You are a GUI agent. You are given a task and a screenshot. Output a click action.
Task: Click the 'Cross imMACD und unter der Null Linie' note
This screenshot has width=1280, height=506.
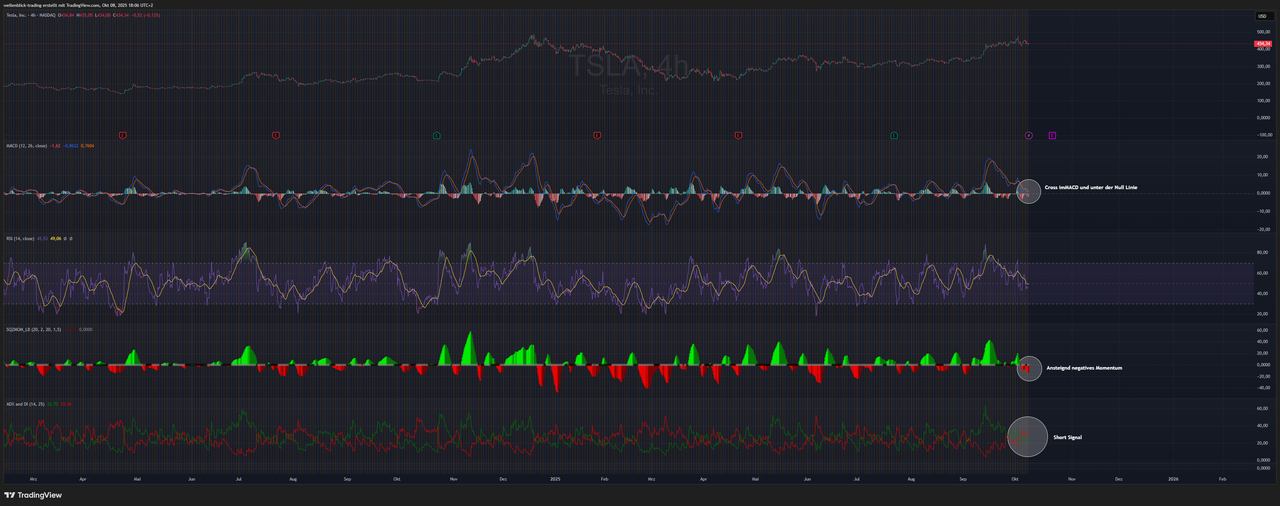(x=1090, y=188)
